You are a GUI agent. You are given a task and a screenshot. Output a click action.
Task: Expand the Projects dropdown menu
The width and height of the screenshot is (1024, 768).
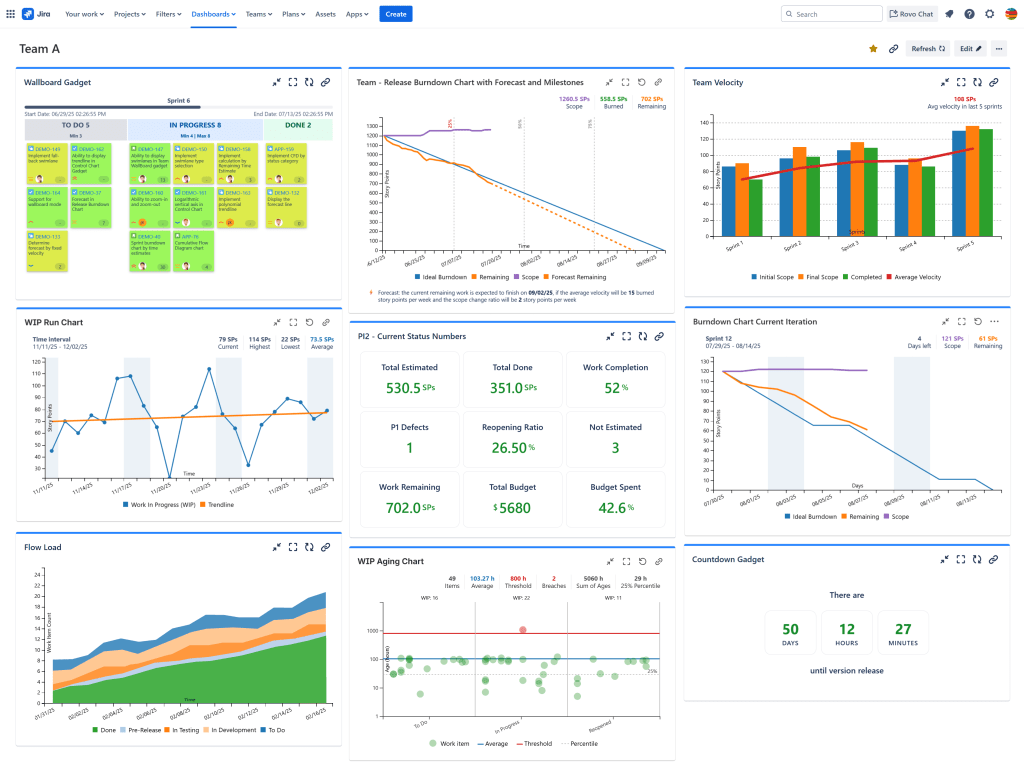129,14
